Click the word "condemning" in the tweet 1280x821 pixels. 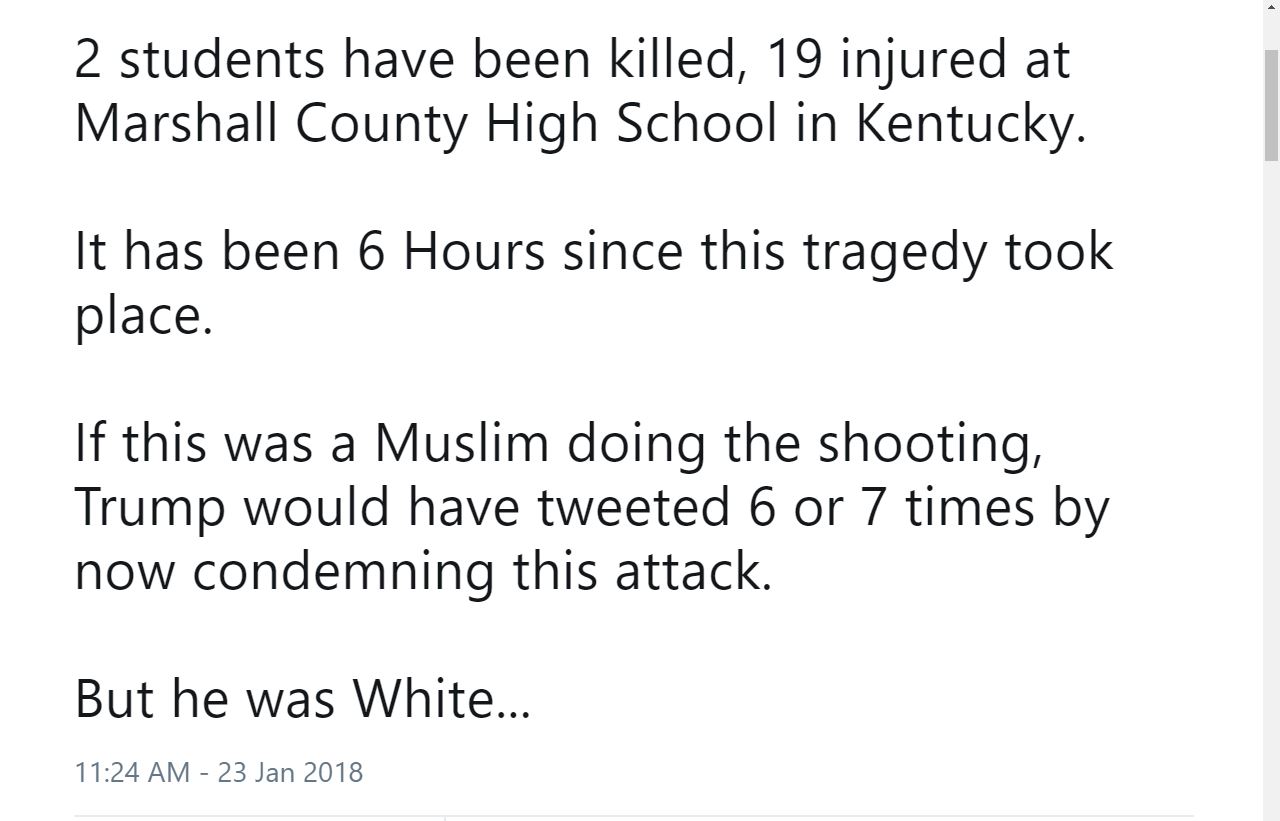click(342, 572)
